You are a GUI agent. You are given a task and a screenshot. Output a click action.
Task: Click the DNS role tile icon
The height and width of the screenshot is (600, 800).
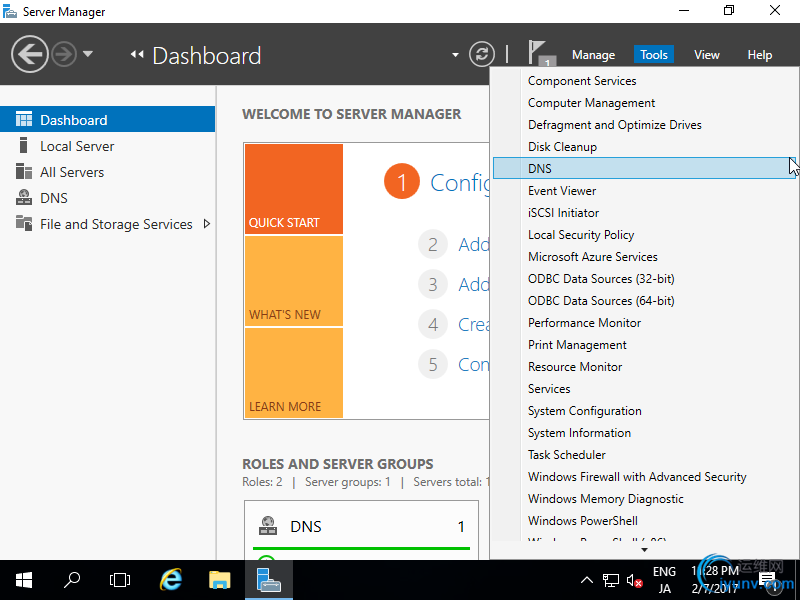point(268,526)
